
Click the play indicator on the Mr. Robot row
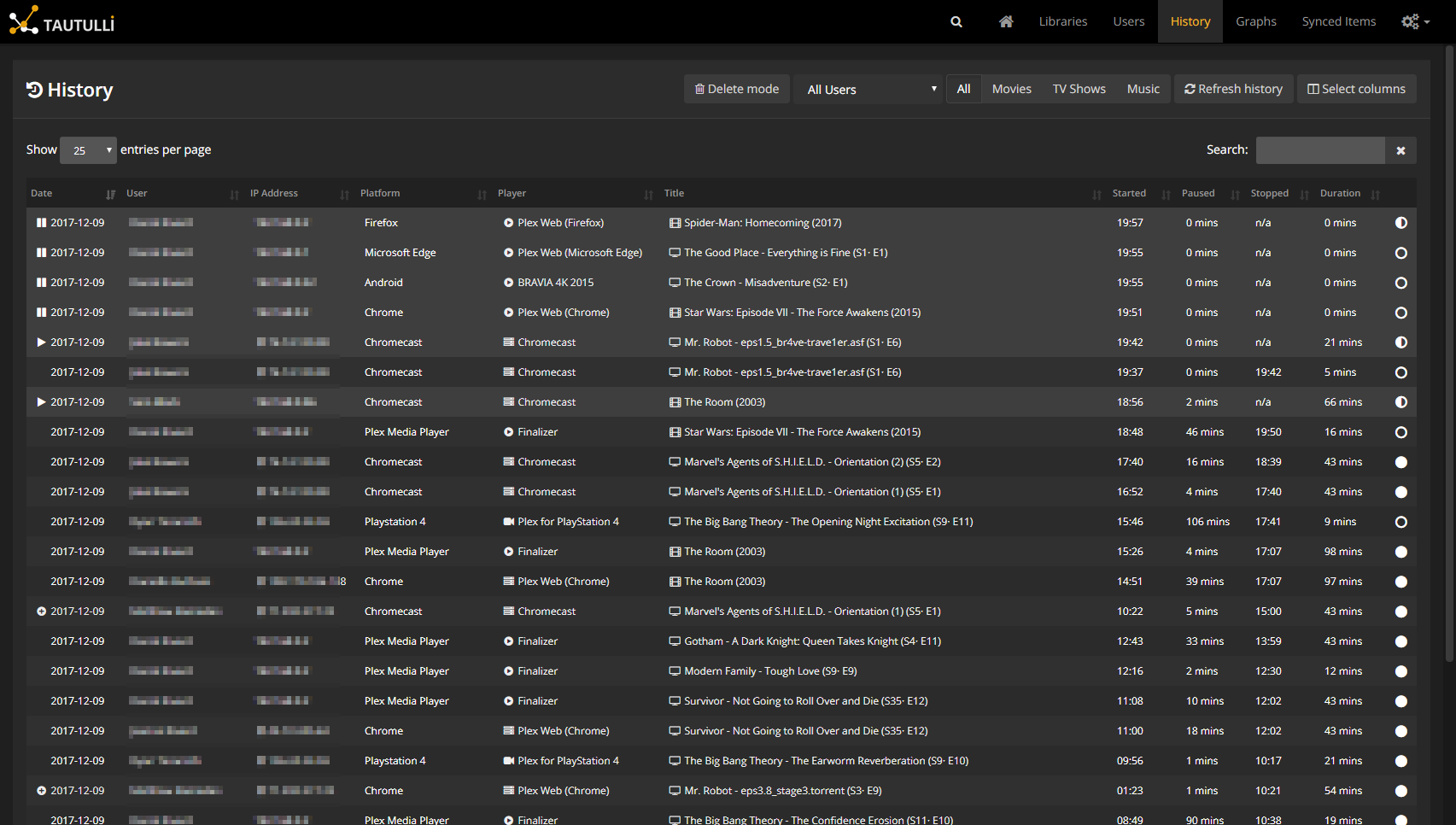[x=41, y=342]
